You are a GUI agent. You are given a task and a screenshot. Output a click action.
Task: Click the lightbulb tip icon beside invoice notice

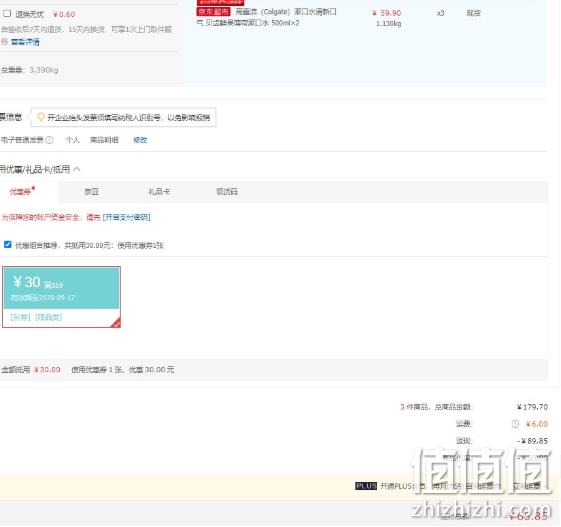[x=41, y=117]
